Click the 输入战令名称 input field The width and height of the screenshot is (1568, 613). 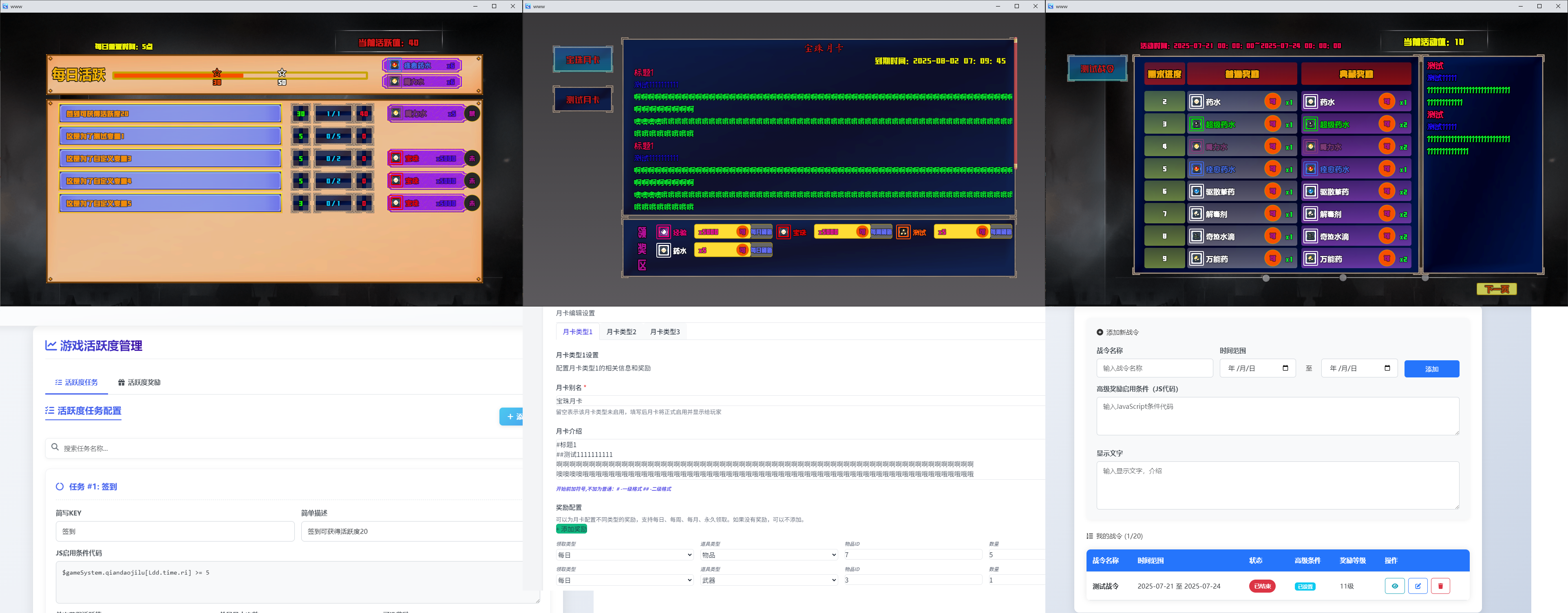[1155, 368]
